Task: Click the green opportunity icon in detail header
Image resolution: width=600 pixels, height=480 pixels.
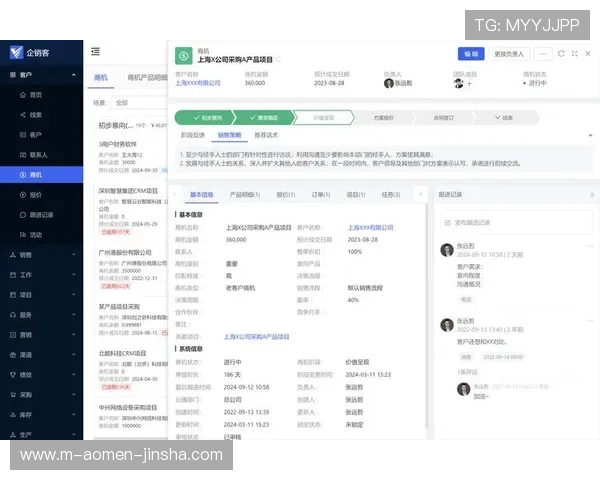Action: (x=184, y=56)
